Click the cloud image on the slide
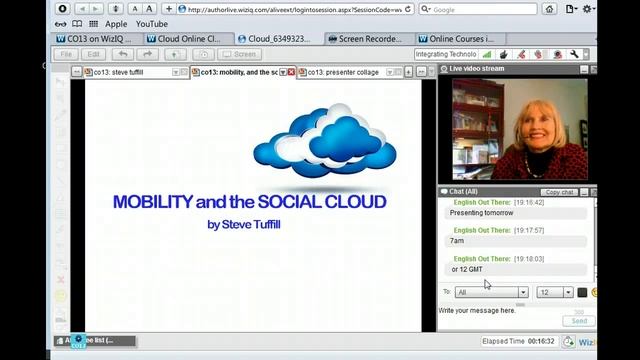 (x=325, y=141)
